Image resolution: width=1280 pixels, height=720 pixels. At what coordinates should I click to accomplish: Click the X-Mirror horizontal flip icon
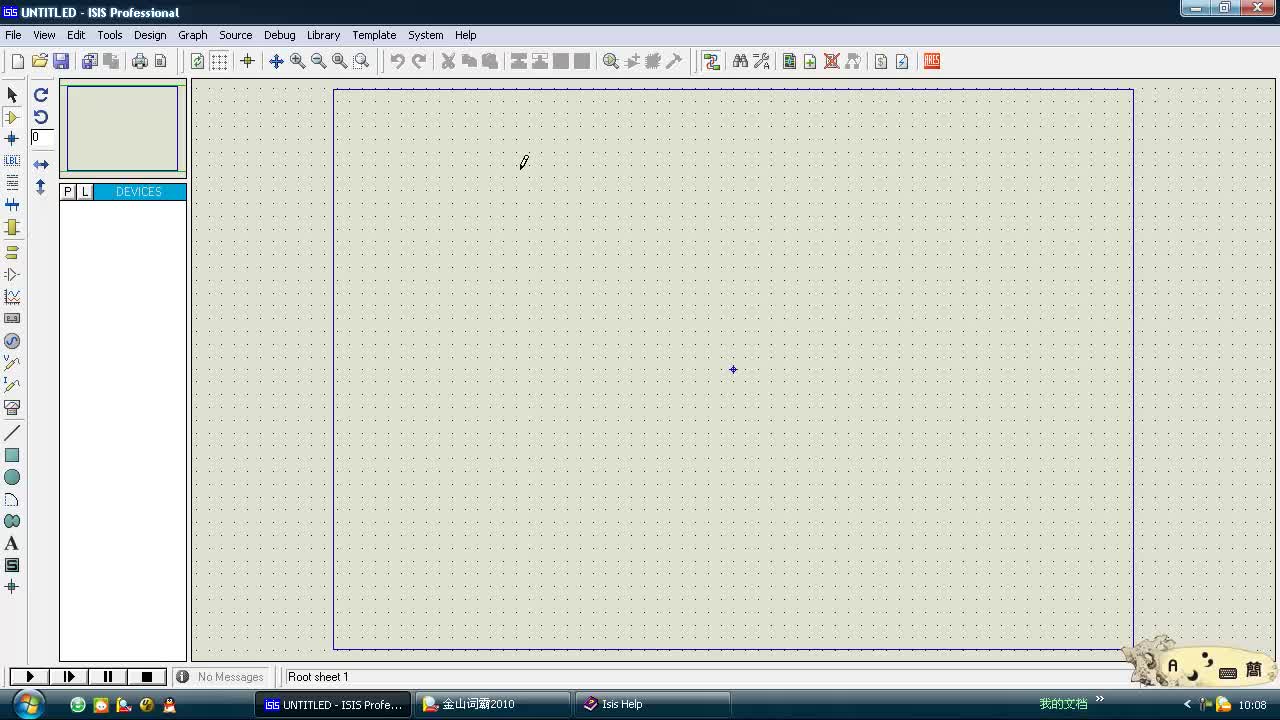[x=41, y=164]
